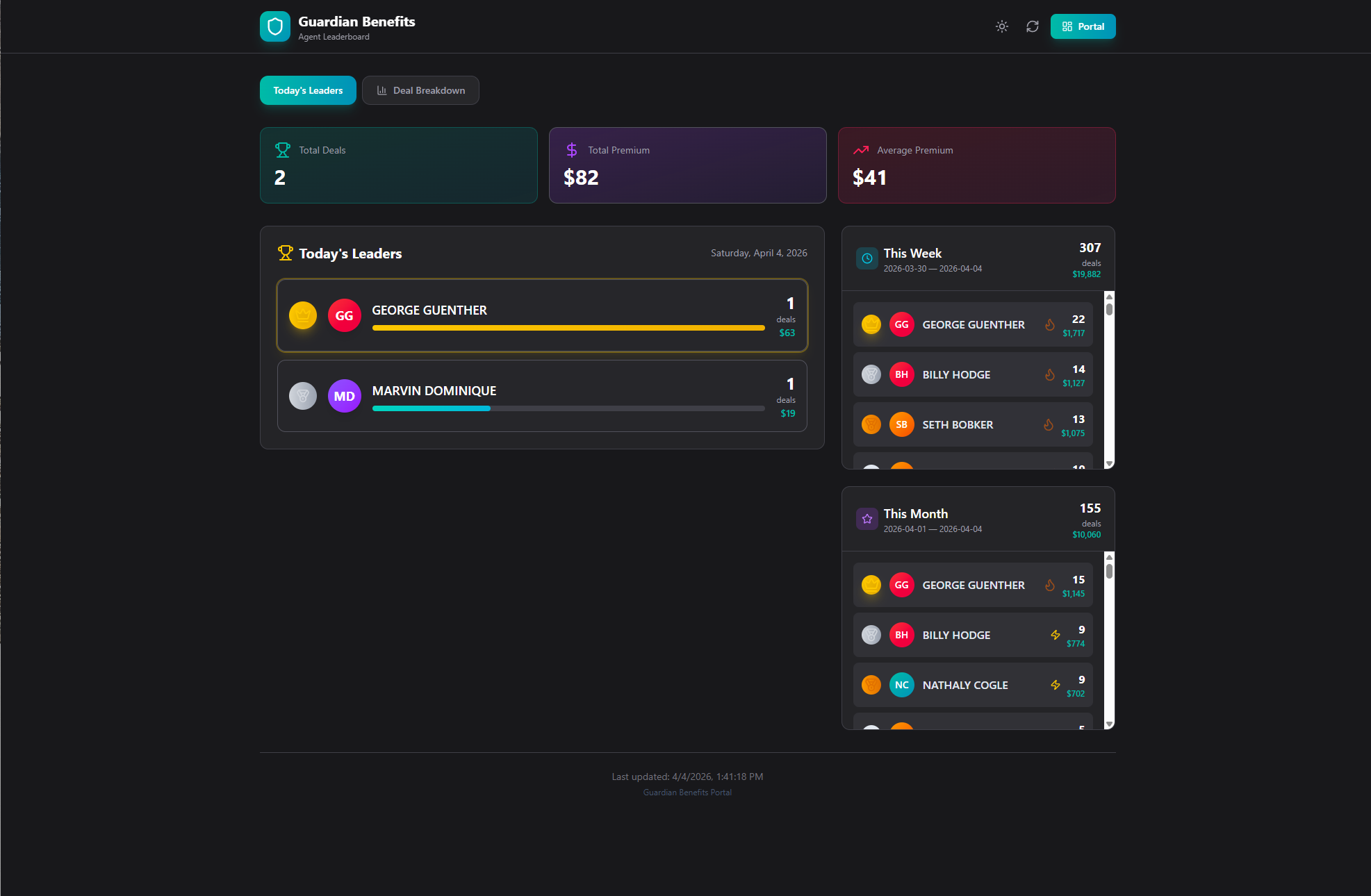Open the Portal button

(1082, 26)
